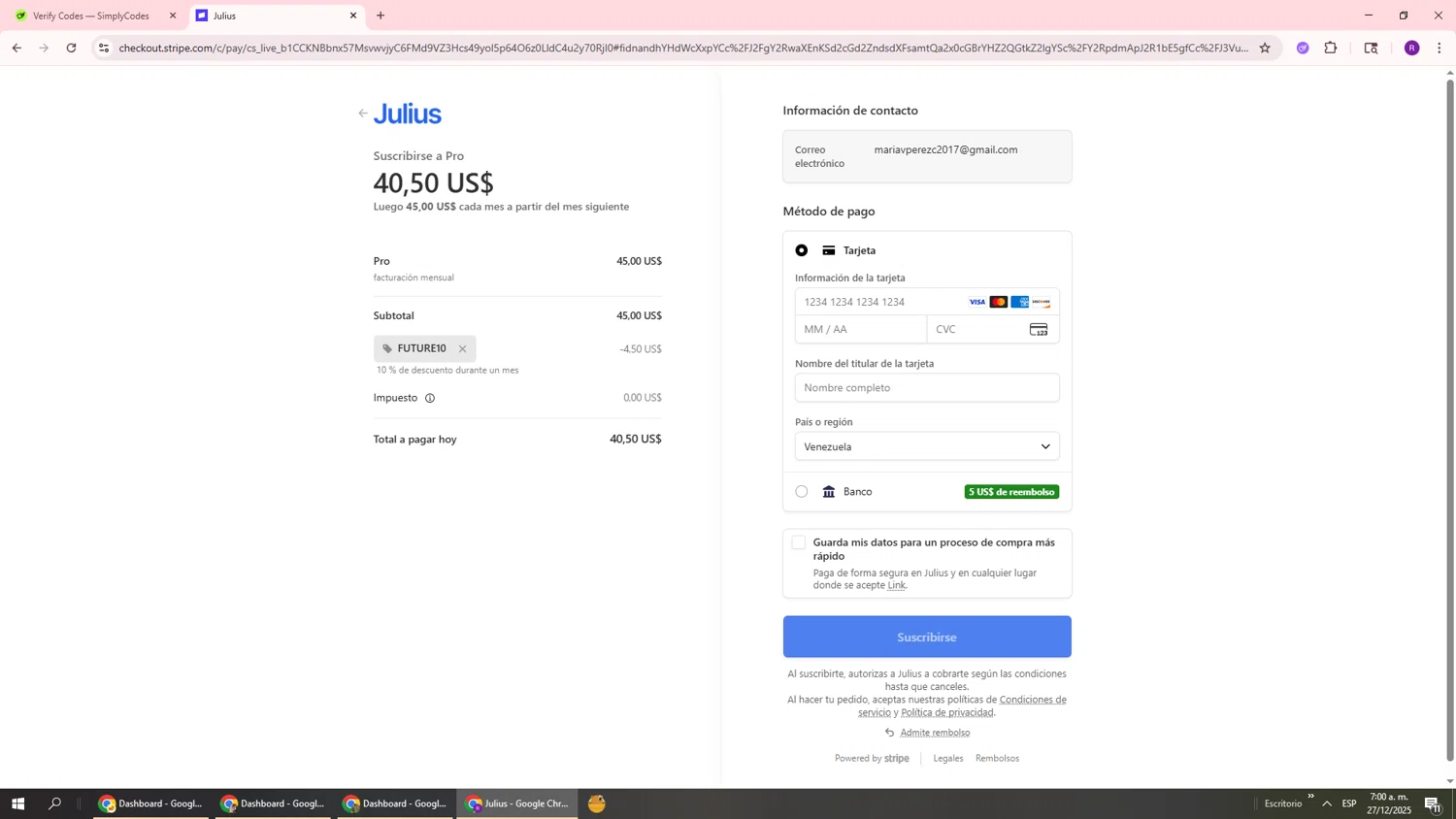
Task: Click the address bar URL
Action: pos(683,48)
